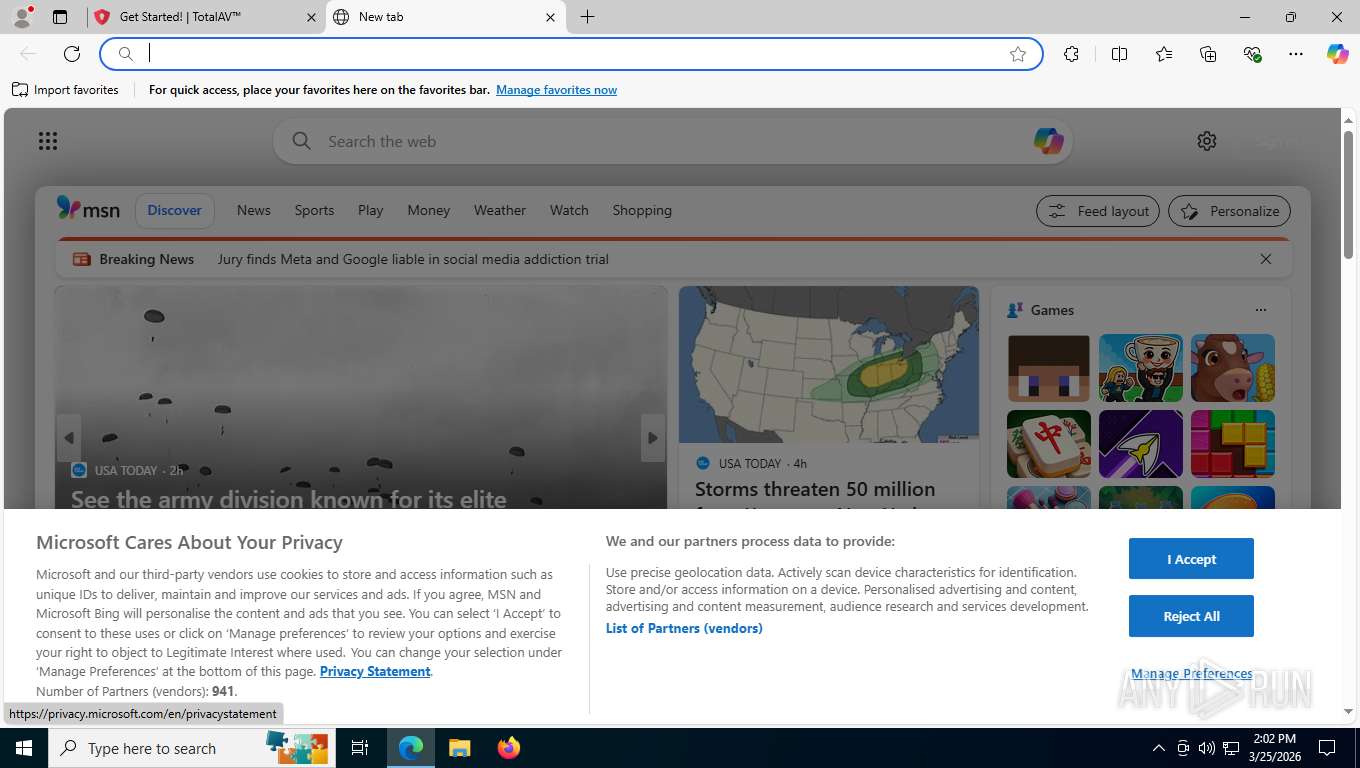Click Copilot icon in web search box

click(x=1048, y=141)
